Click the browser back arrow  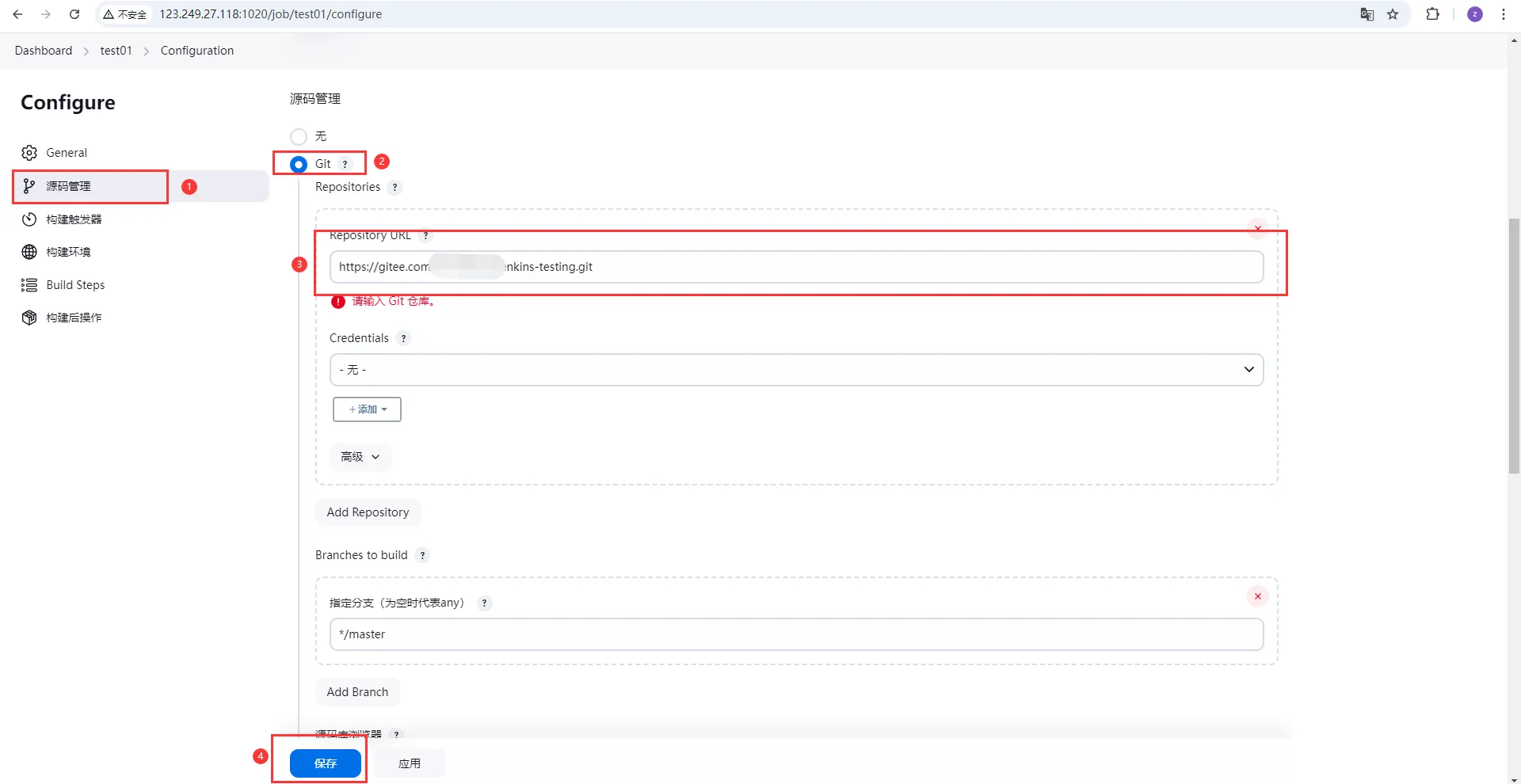(17, 14)
